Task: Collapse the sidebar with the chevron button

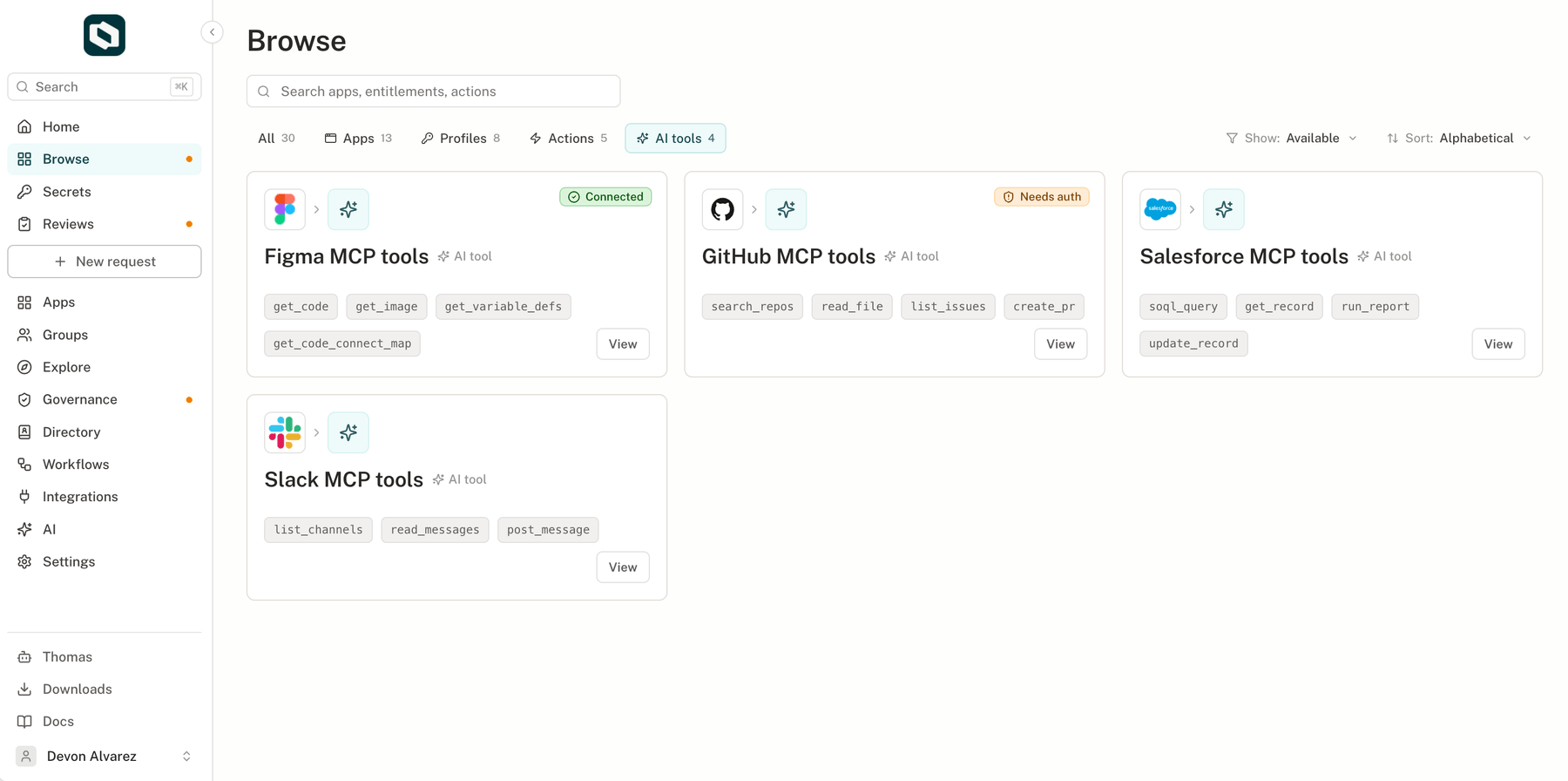Action: 212,32
